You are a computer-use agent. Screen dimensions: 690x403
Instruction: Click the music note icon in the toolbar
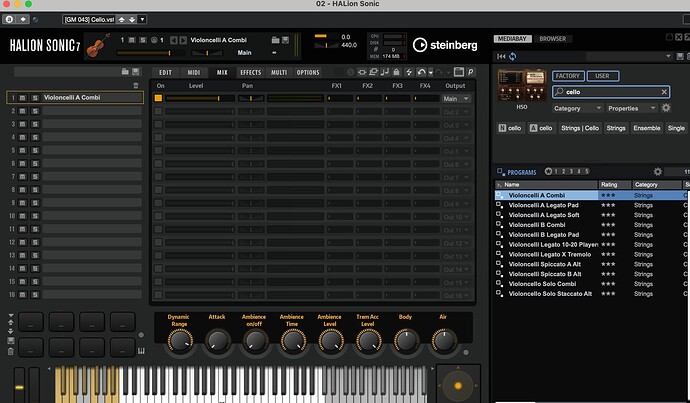click(385, 72)
